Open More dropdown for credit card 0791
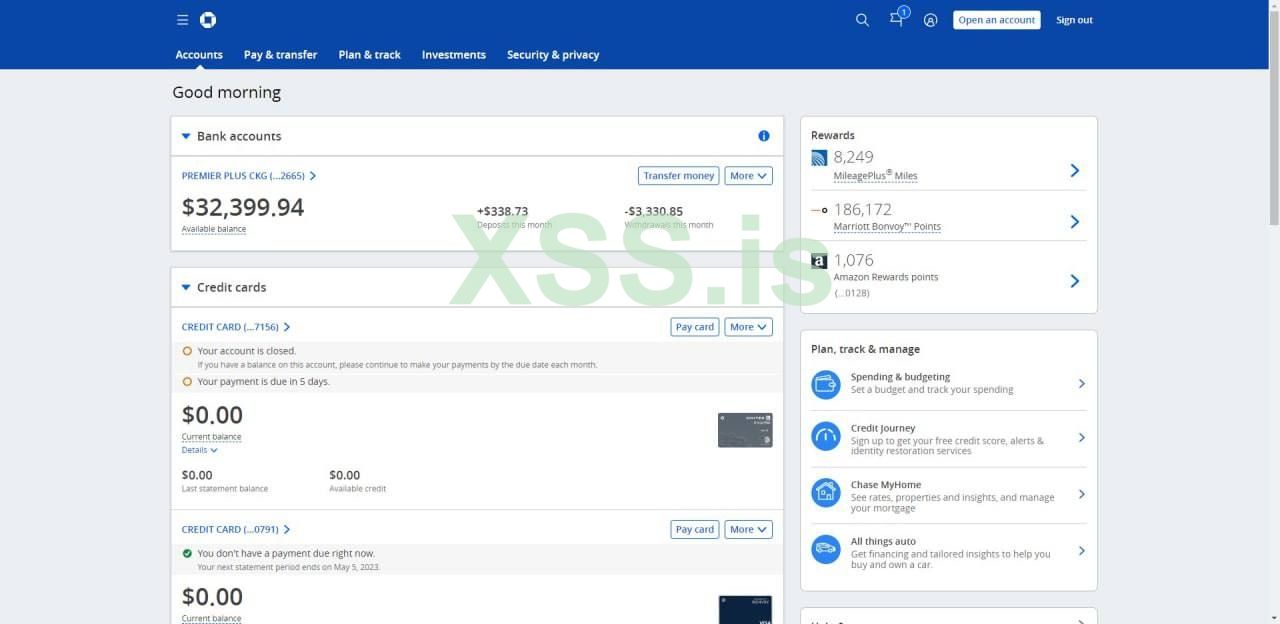1280x624 pixels. coord(748,529)
